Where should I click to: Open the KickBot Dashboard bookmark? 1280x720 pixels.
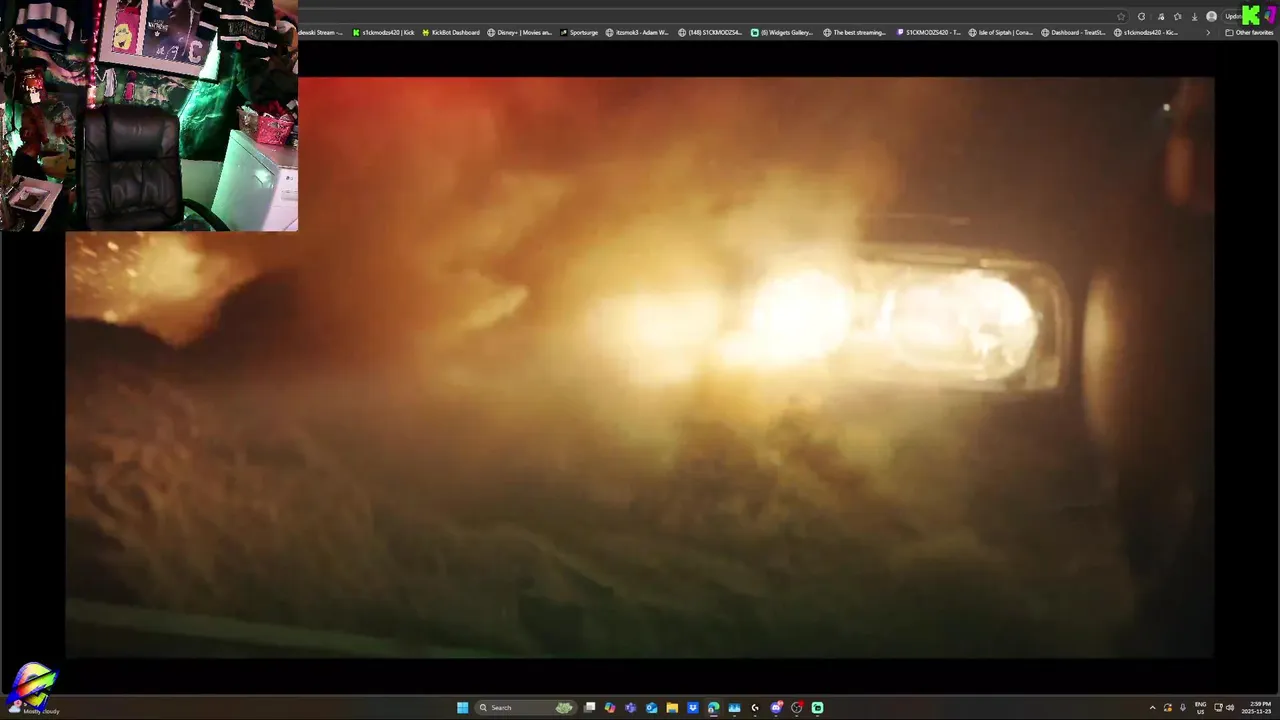[451, 32]
